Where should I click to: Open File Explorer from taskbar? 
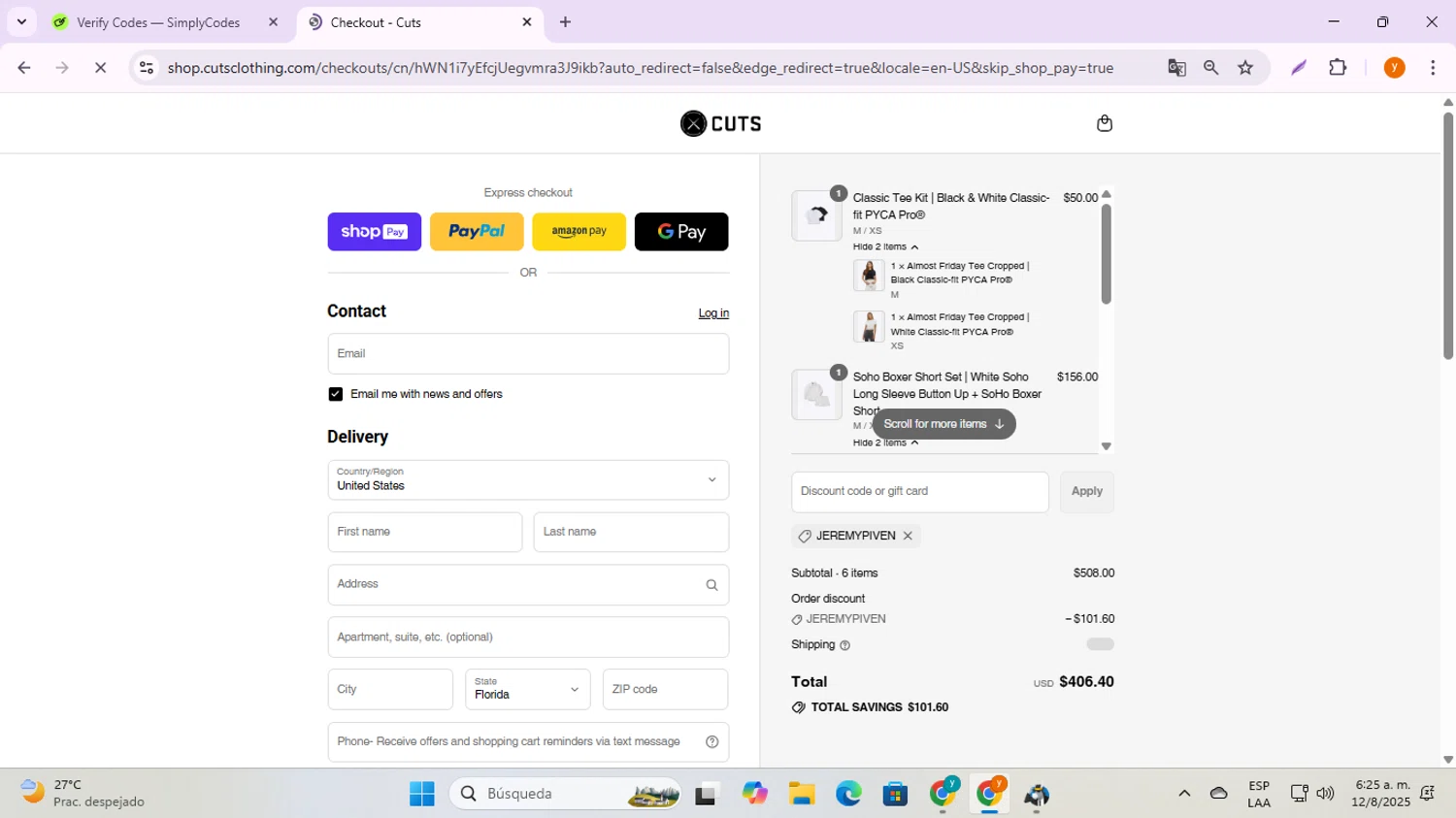[801, 795]
